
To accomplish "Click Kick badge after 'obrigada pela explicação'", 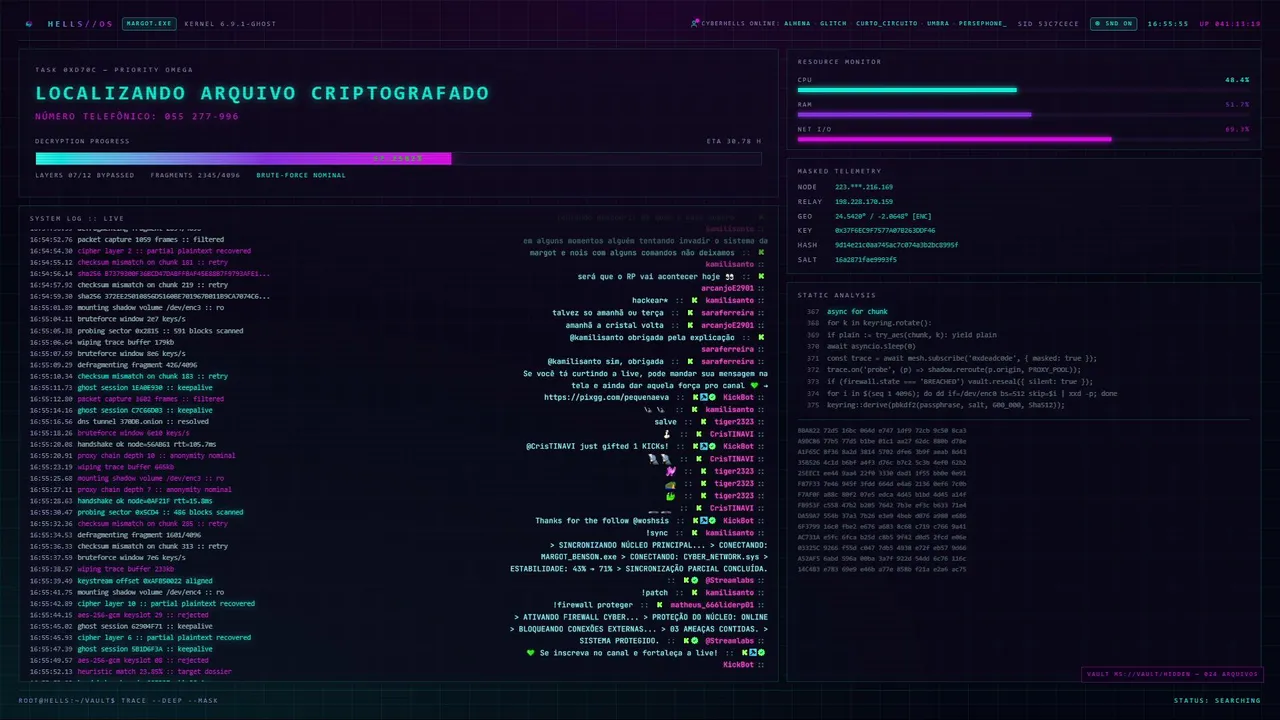I will coord(761,337).
